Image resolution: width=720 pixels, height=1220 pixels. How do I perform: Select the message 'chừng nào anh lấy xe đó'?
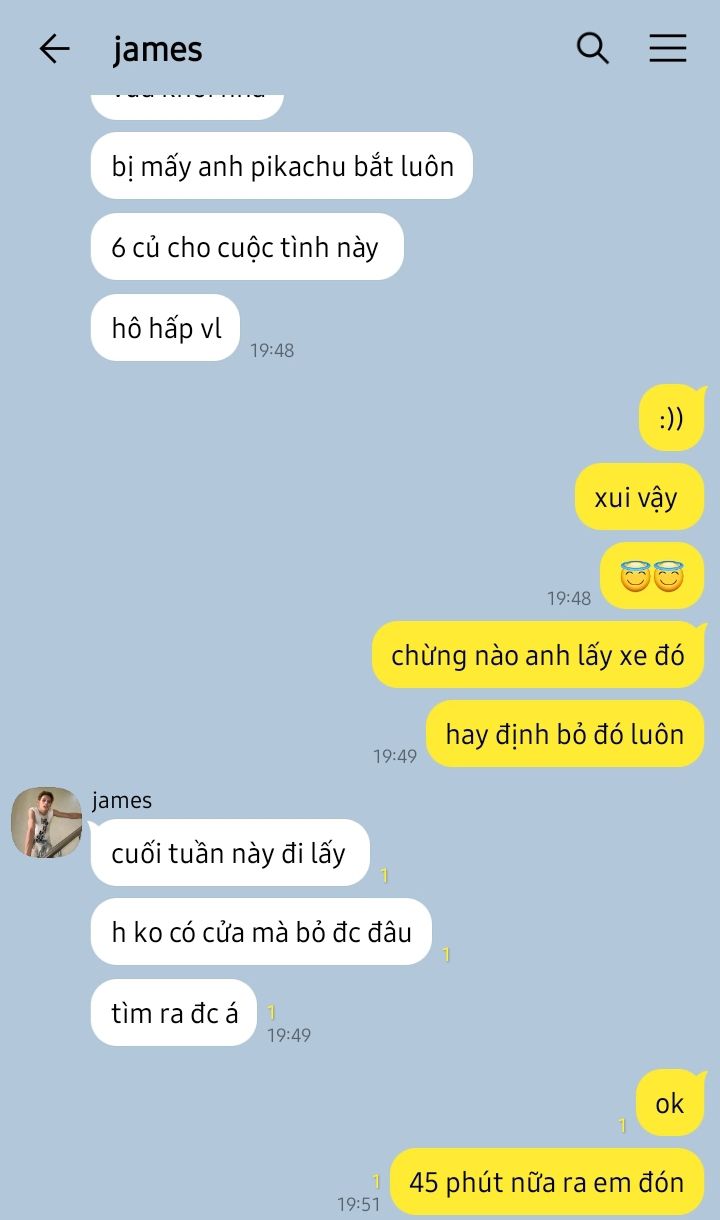coord(539,655)
